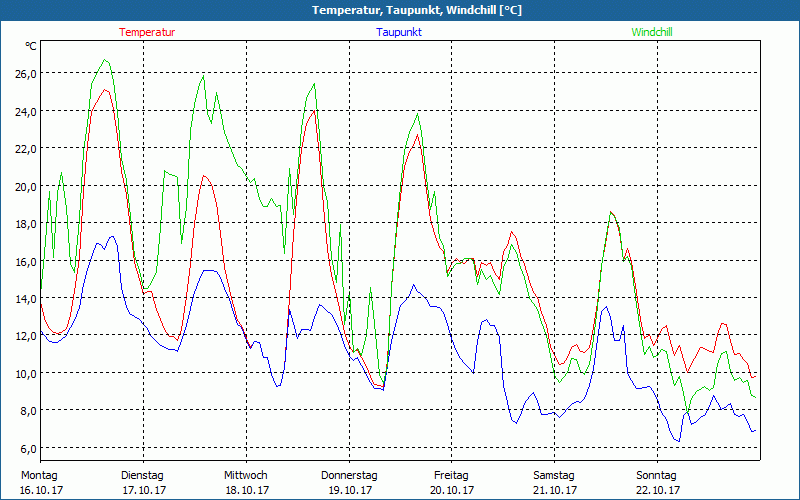
Task: Click the green Windchill legend label
Action: click(x=652, y=32)
